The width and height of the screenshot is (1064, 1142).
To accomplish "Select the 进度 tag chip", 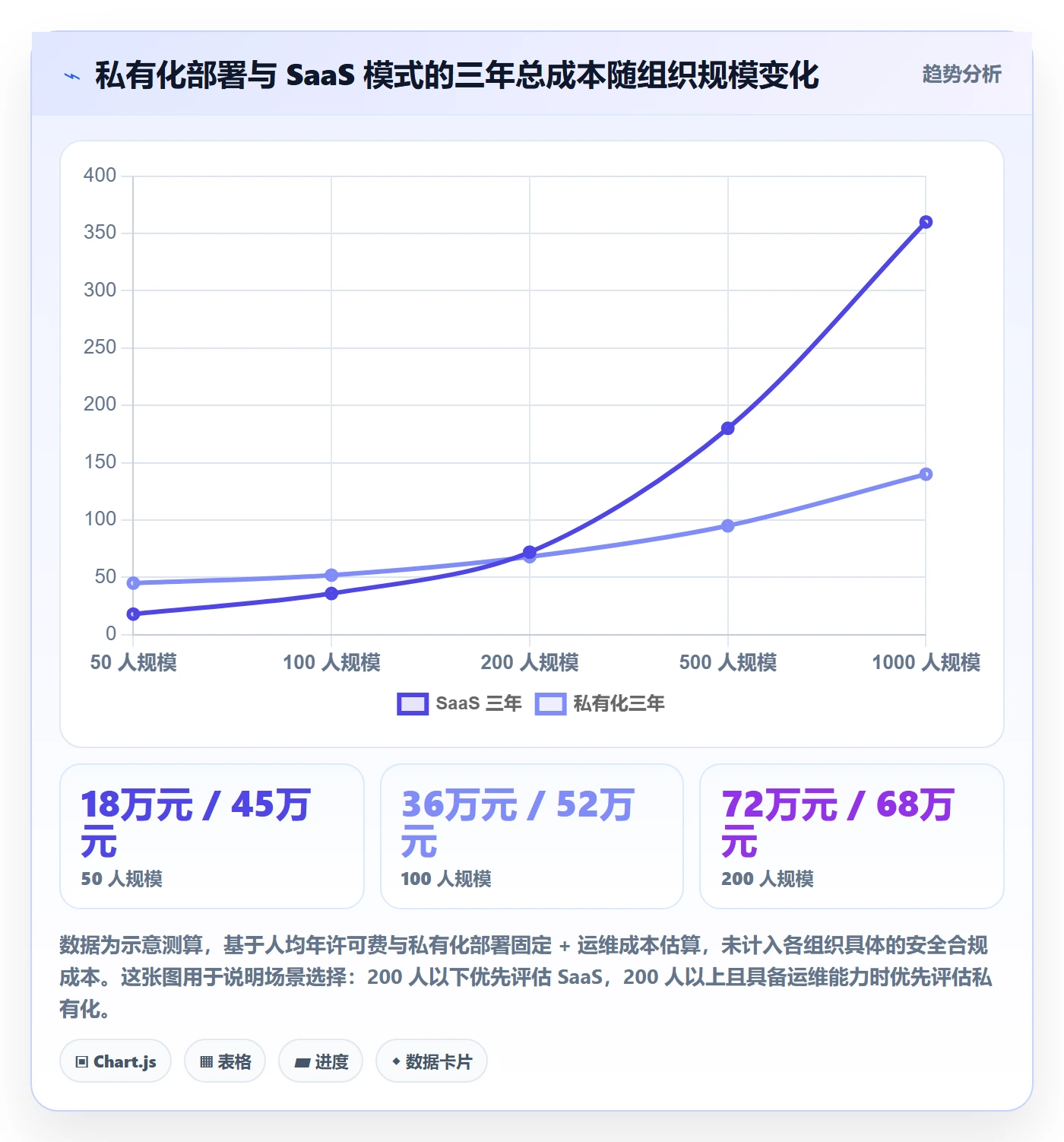I will (321, 1061).
